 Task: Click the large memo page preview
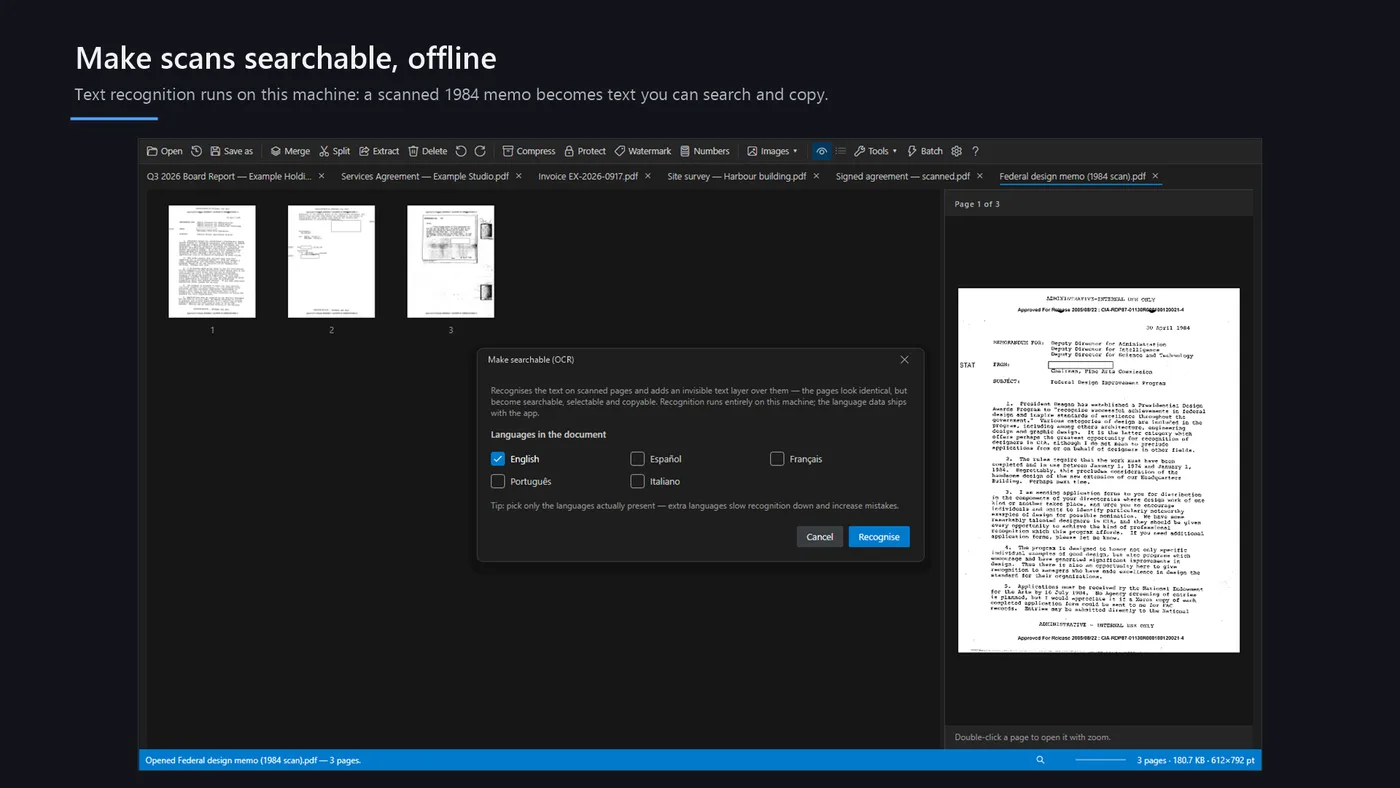(x=1099, y=470)
